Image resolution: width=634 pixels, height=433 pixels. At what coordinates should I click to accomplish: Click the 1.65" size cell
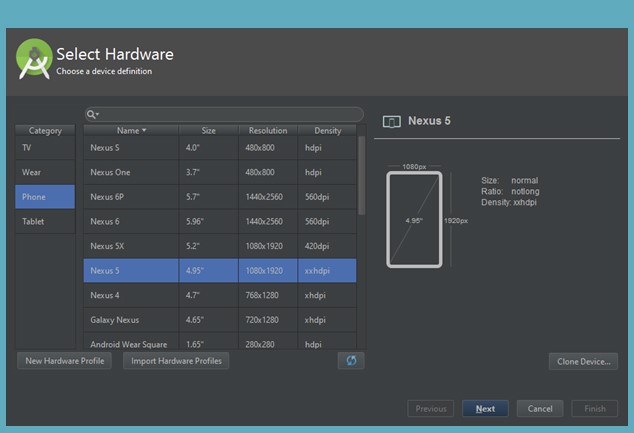point(209,342)
